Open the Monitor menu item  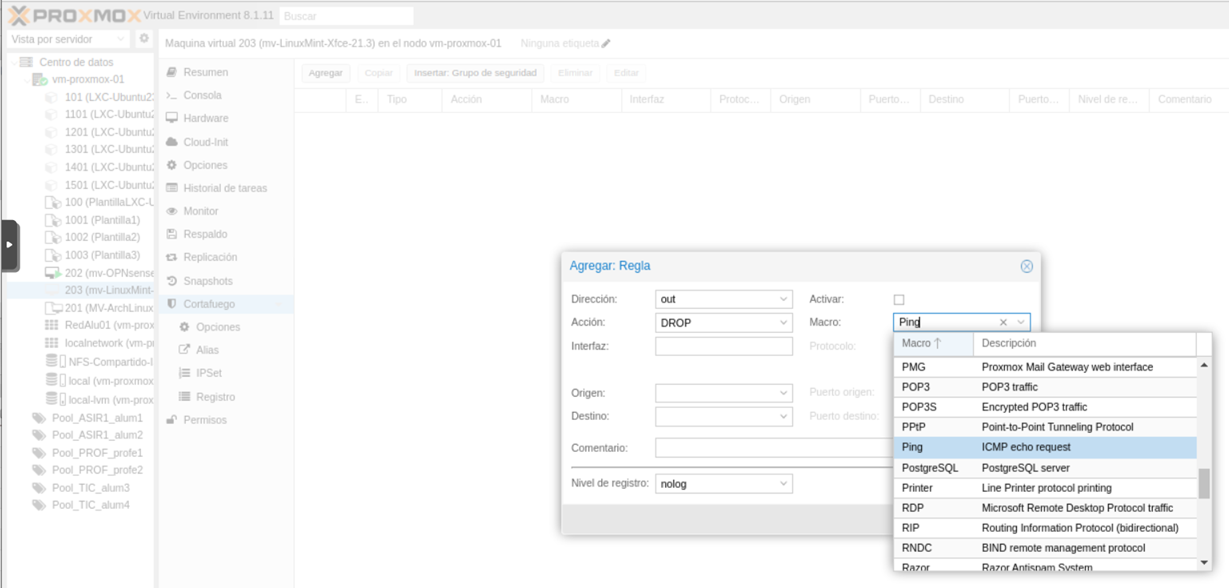[200, 211]
